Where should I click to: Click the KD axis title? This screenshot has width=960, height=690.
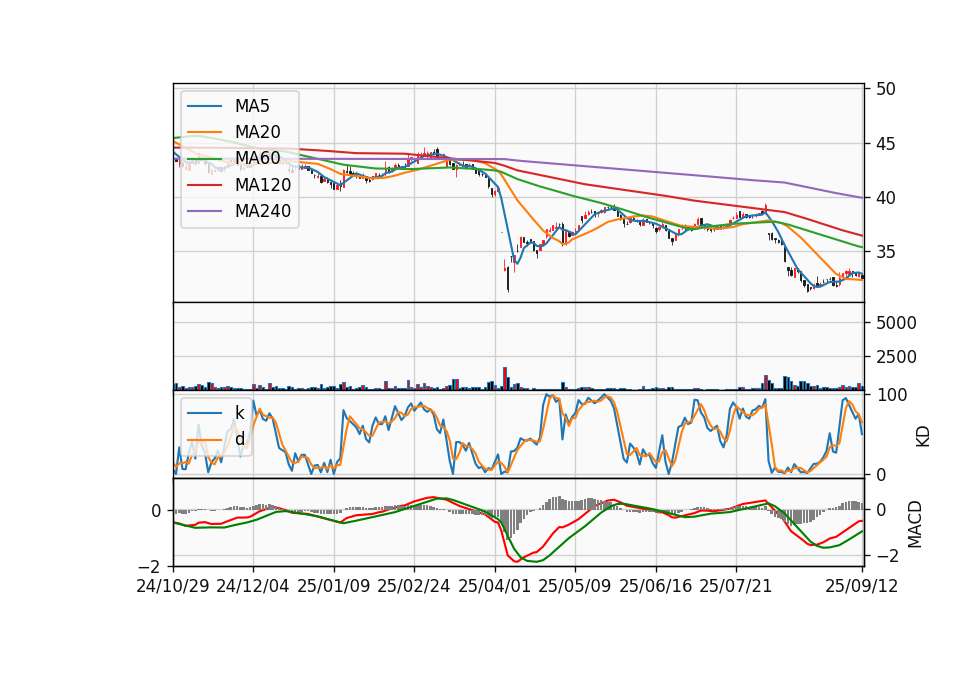pos(923,437)
